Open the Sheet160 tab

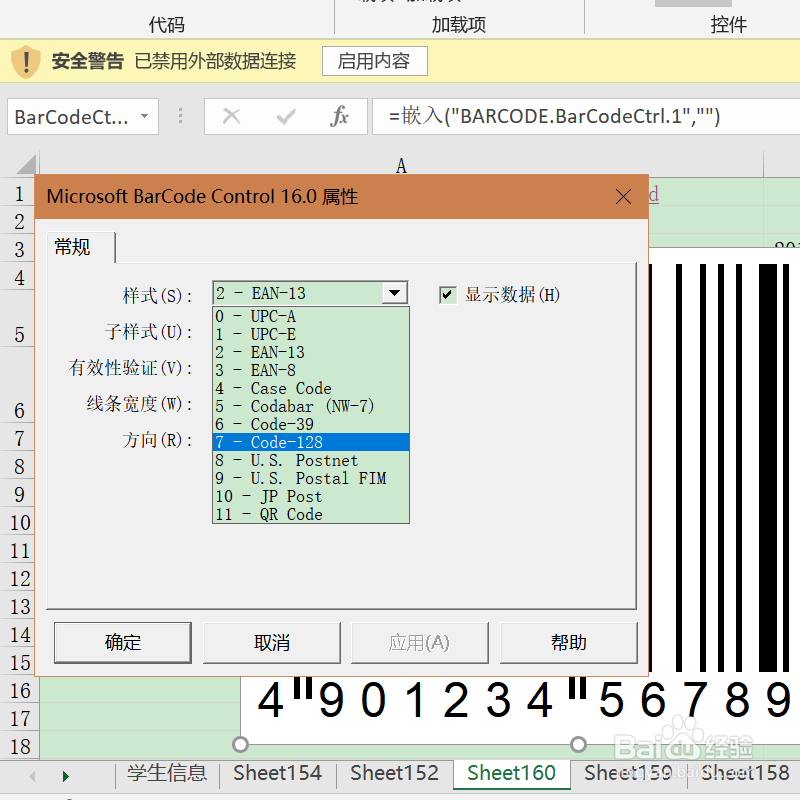coord(511,772)
